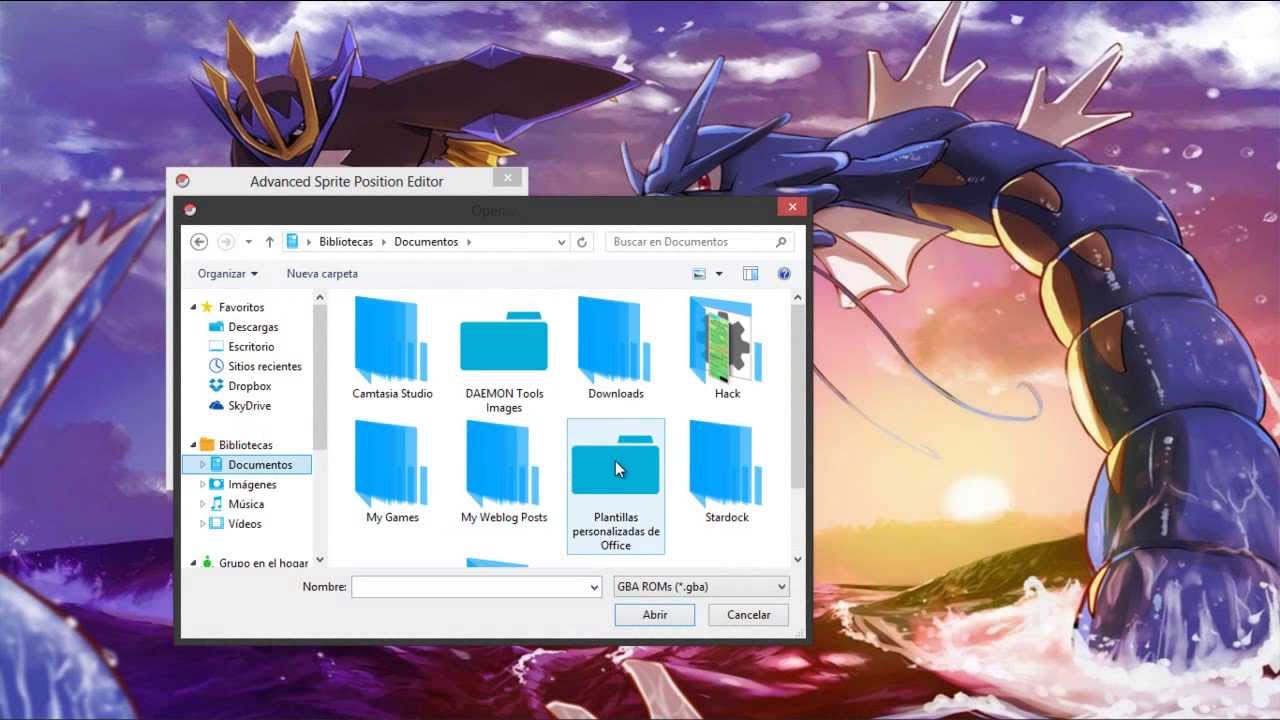Image resolution: width=1280 pixels, height=720 pixels.
Task: Open the recent locations dropdown arrow
Action: click(248, 242)
